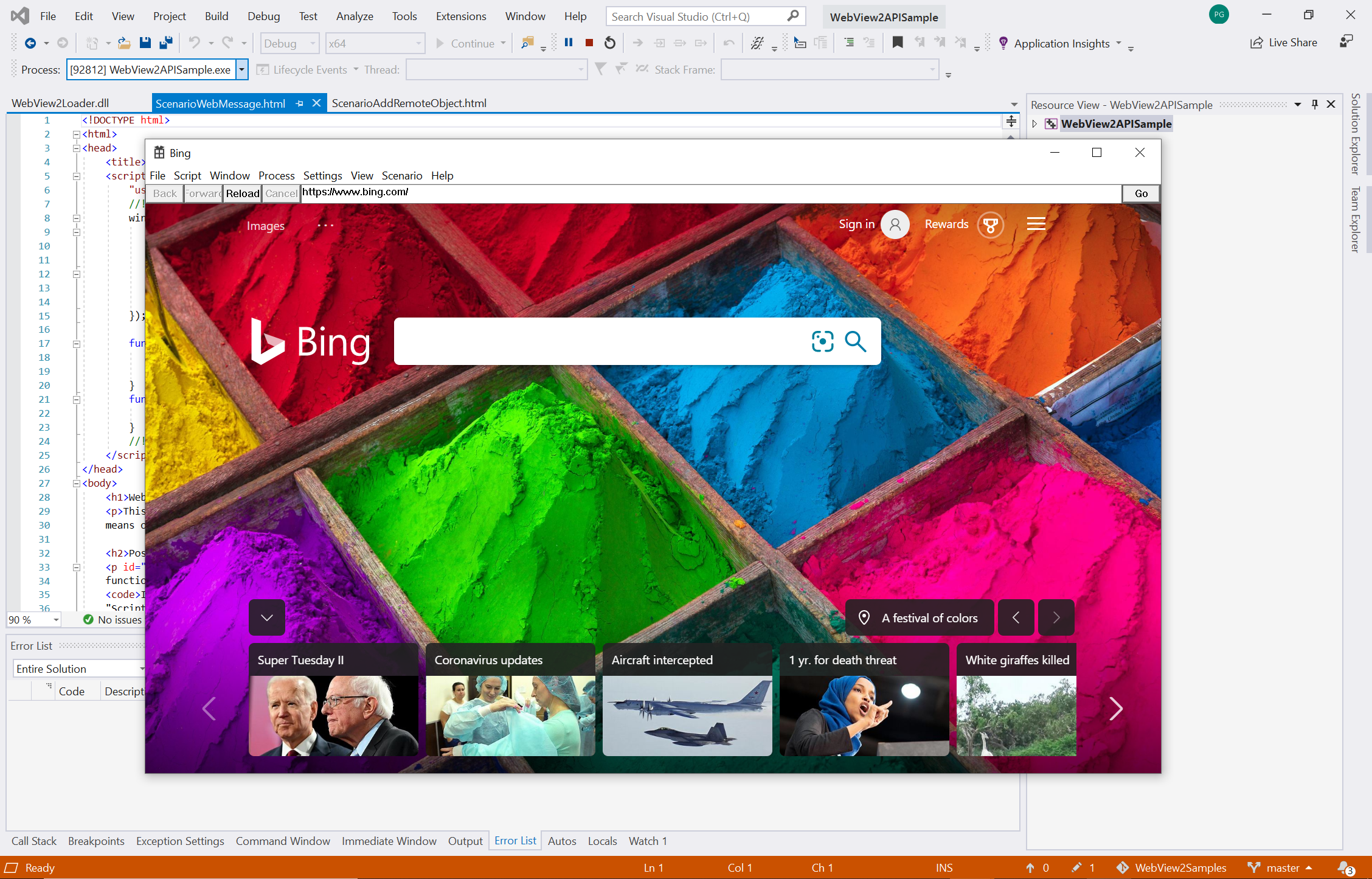Viewport: 1372px width, 879px height.
Task: Open the ScenarioAddRemoteObject.html tab
Action: (x=409, y=103)
